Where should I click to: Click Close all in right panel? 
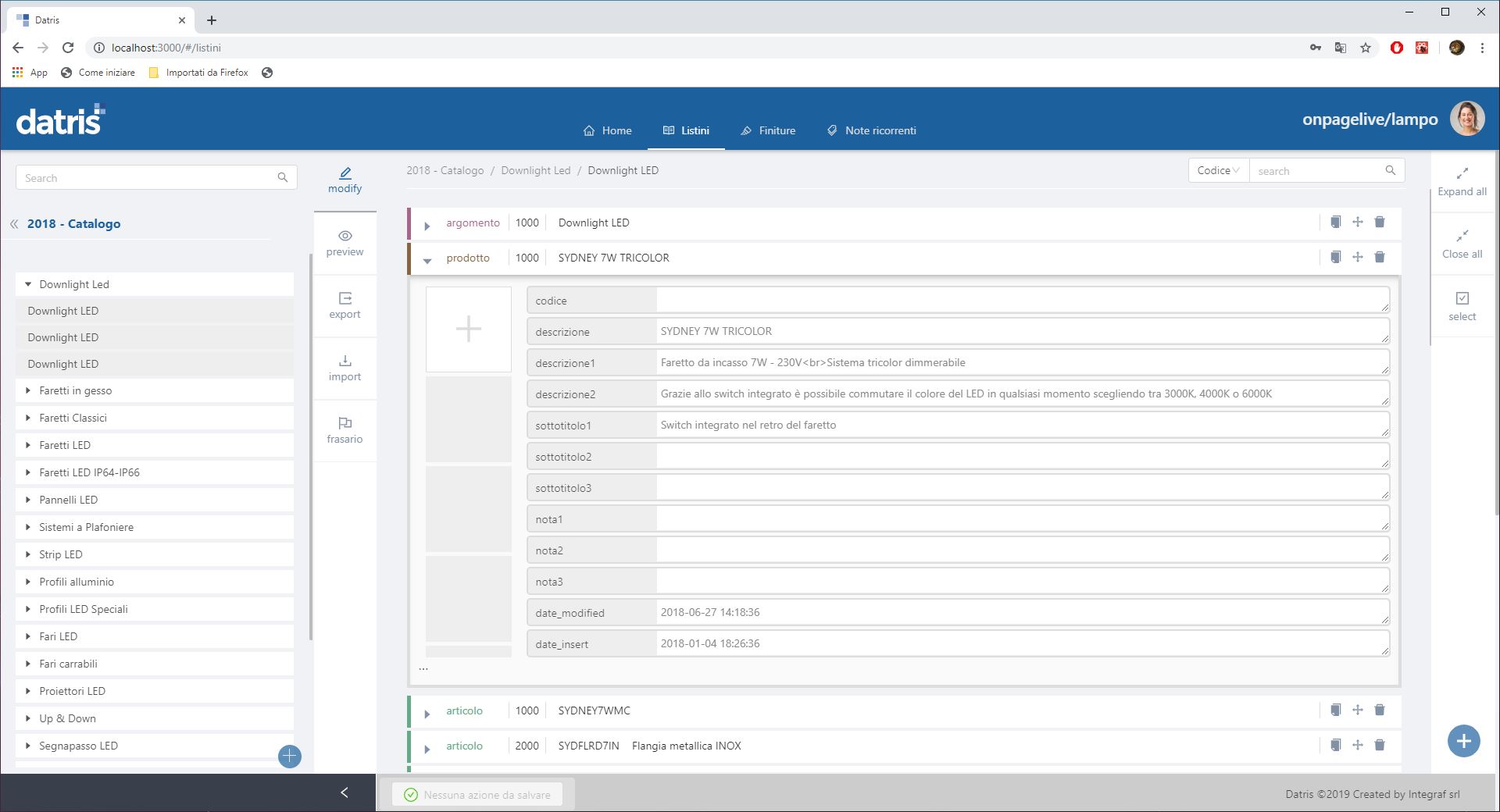[x=1462, y=244]
